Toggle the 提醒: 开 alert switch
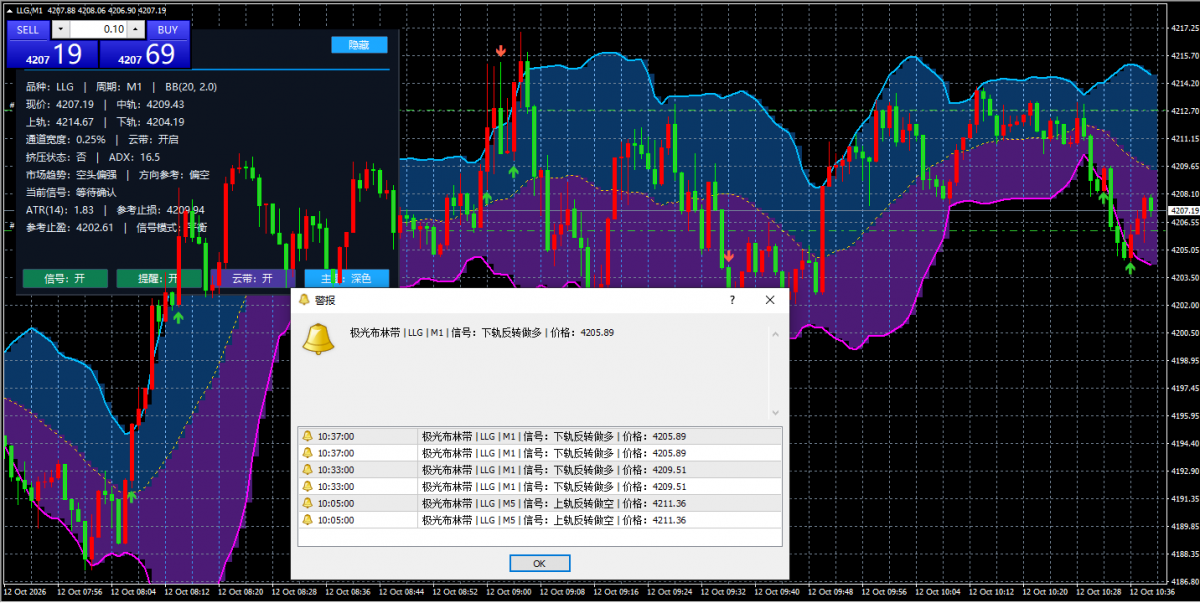The image size is (1200, 603). click(x=159, y=278)
